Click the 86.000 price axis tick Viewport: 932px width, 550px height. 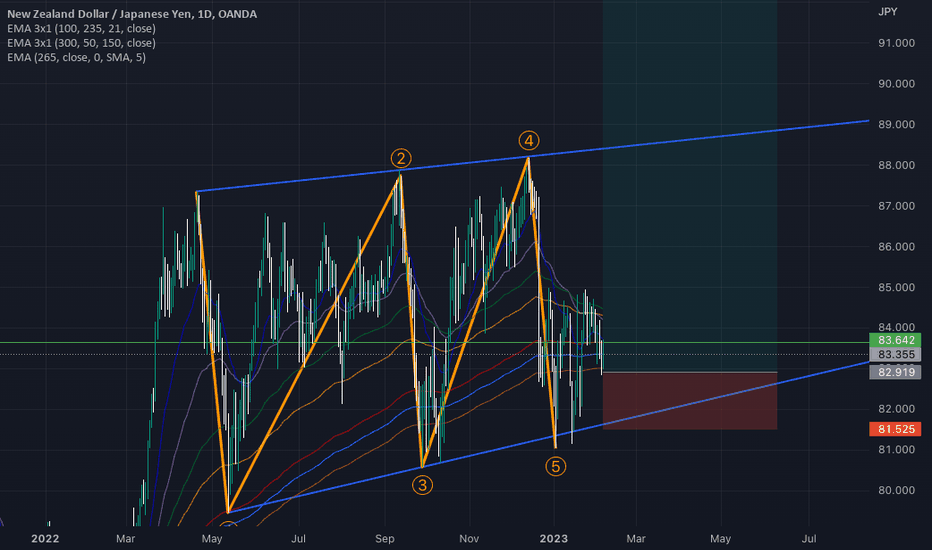896,247
